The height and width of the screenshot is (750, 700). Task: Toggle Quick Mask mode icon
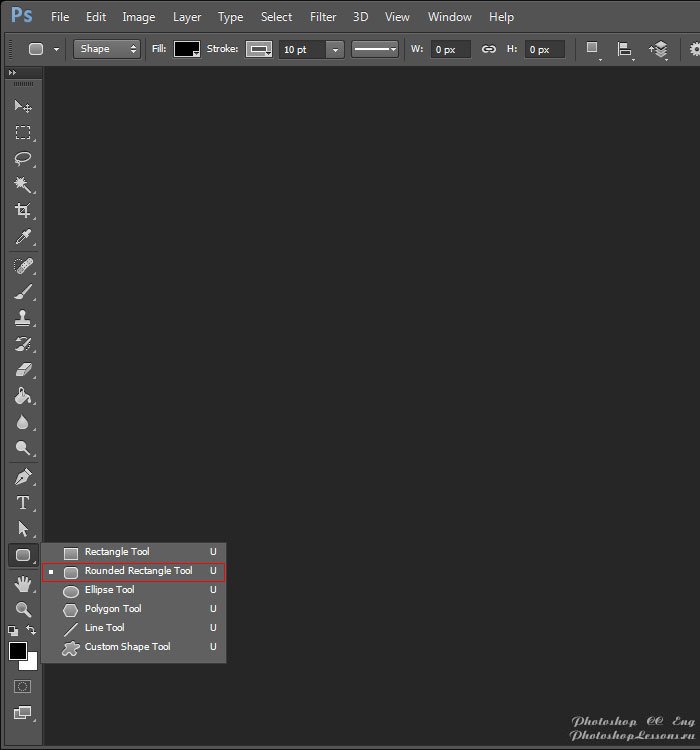click(22, 687)
